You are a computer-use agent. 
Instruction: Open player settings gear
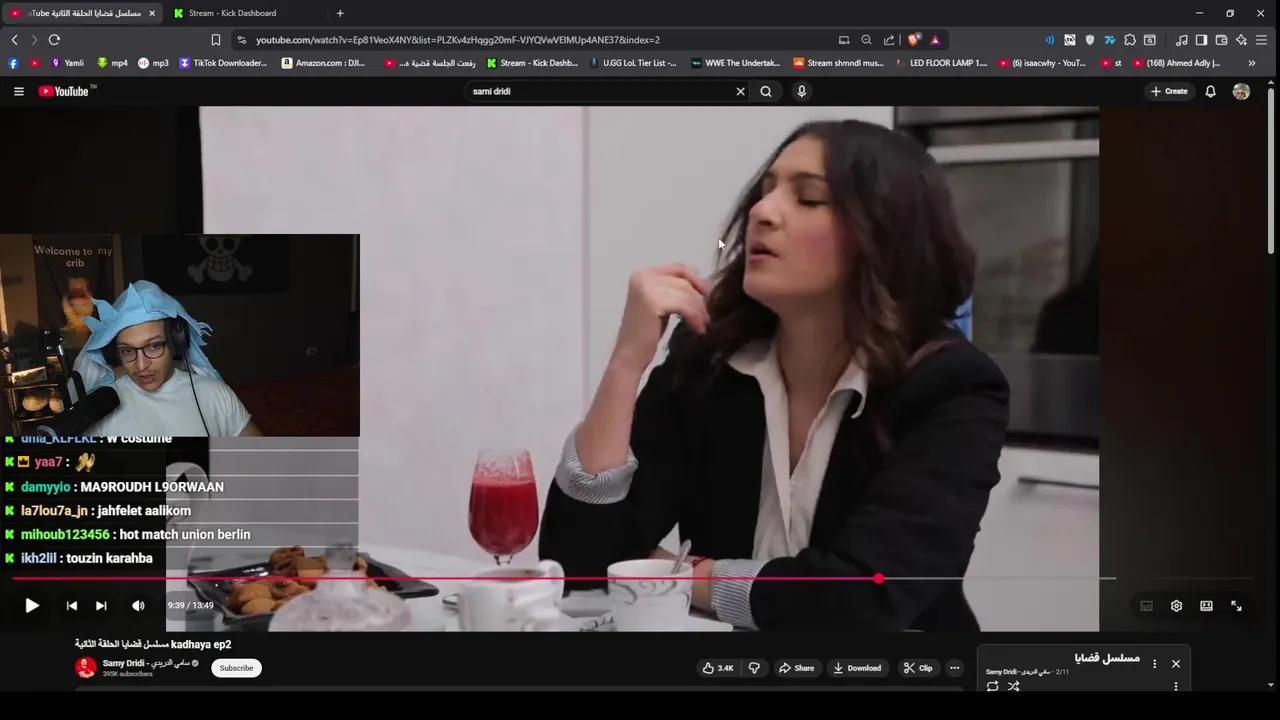[x=1176, y=606]
